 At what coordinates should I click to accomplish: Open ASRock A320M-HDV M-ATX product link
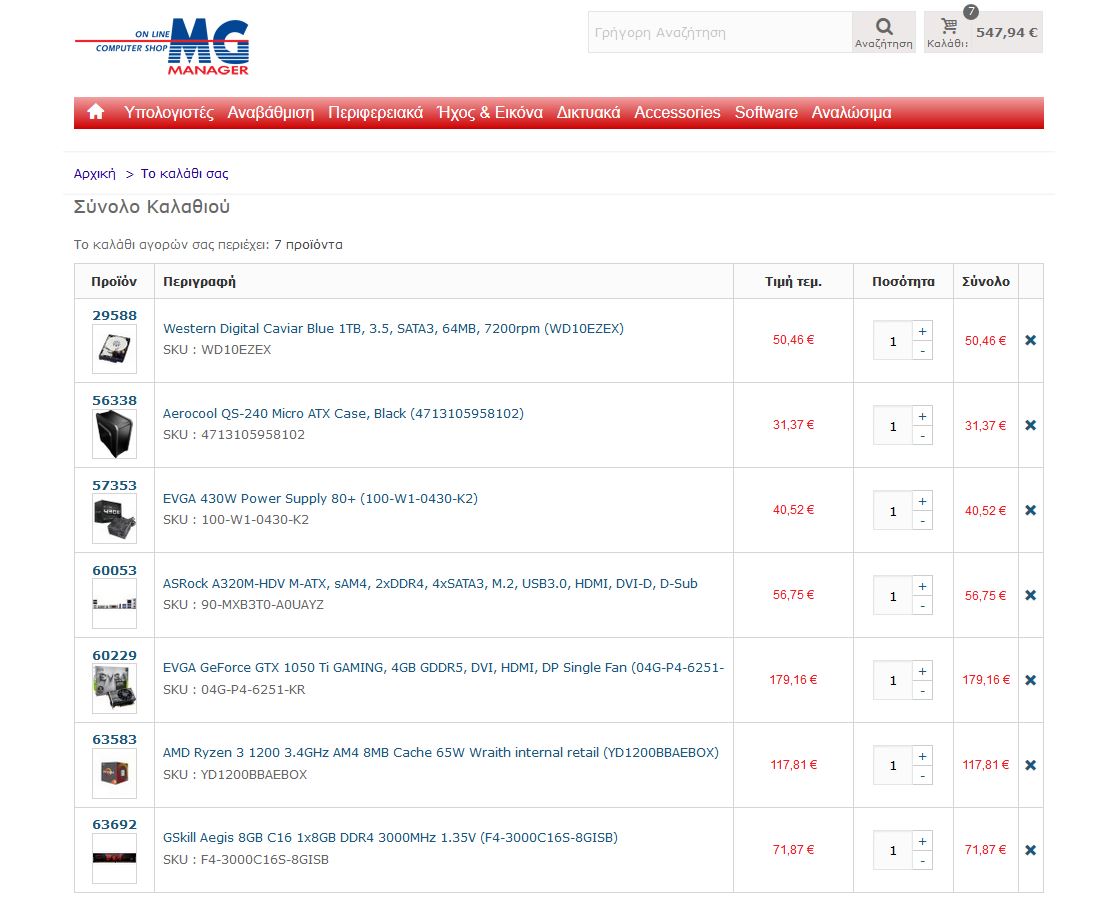430,584
